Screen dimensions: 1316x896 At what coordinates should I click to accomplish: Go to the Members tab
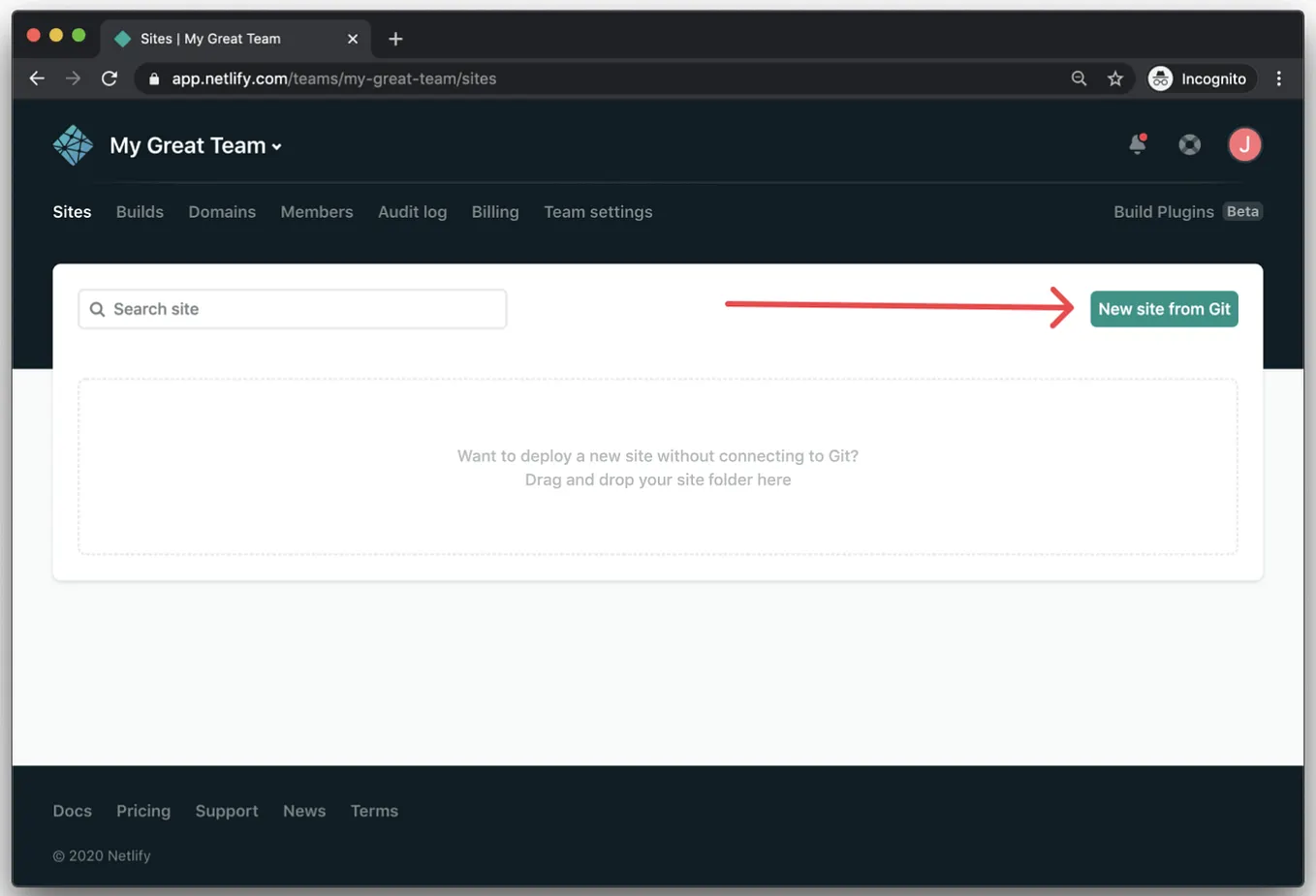pyautogui.click(x=317, y=212)
